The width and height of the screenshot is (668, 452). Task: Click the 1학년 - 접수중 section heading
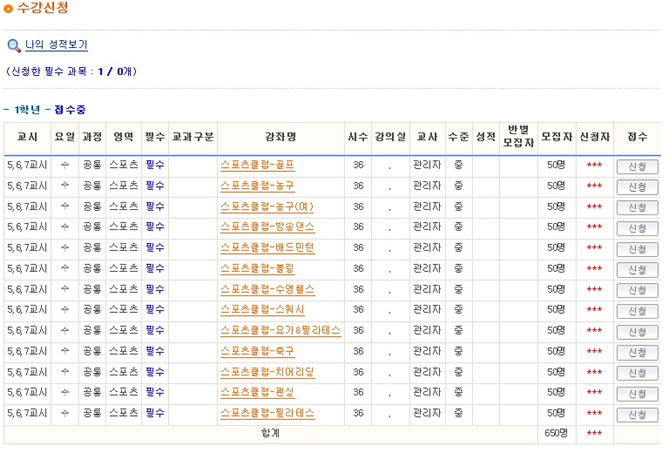(x=50, y=109)
